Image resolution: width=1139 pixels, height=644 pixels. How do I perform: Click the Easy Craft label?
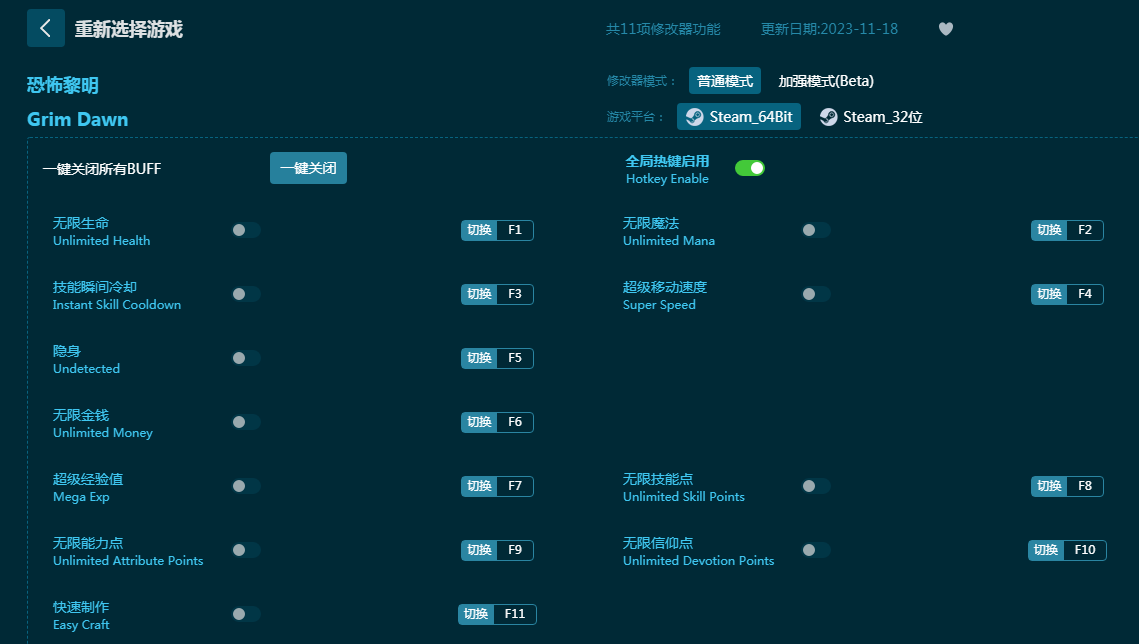tap(81, 624)
